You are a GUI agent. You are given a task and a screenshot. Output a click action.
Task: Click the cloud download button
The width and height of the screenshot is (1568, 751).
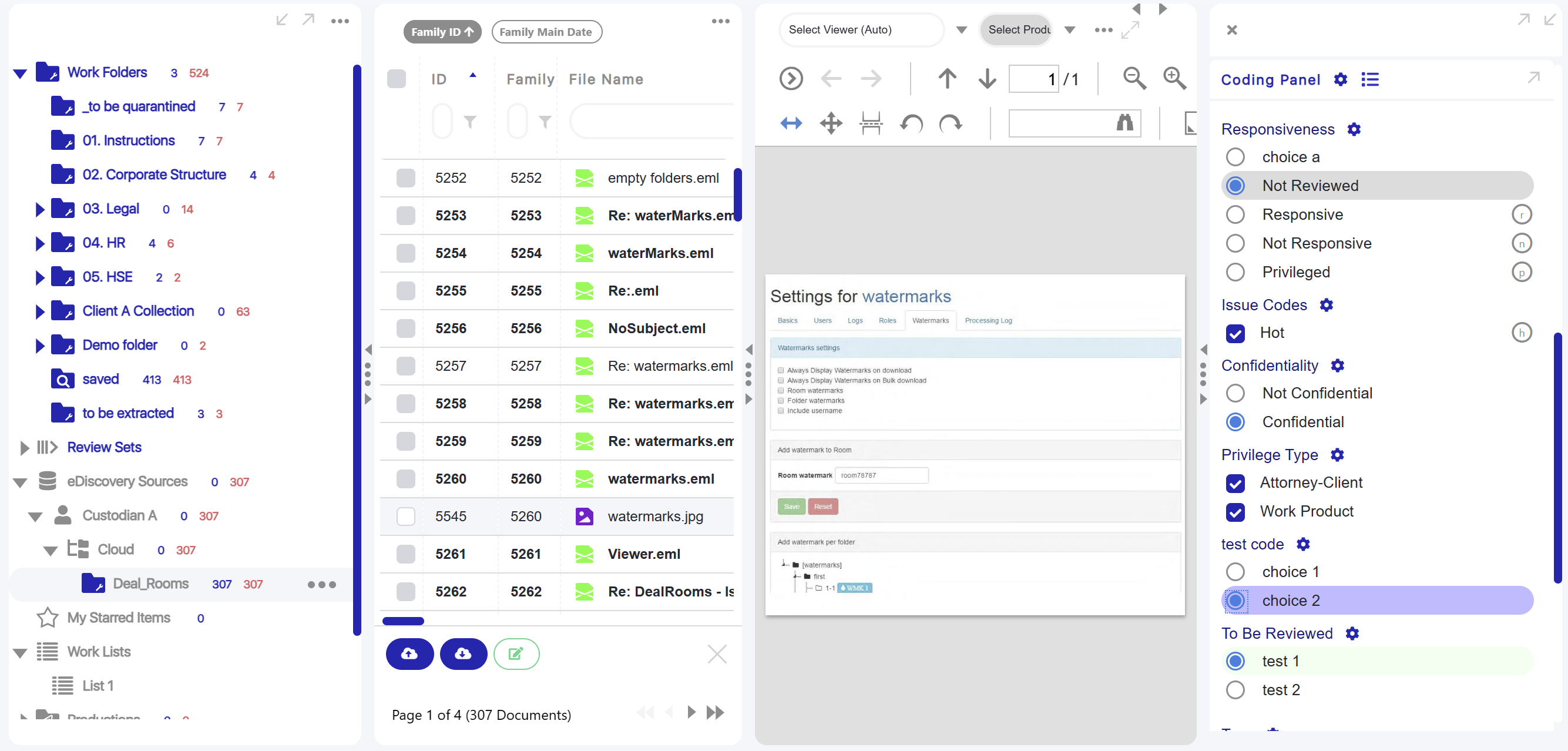pyautogui.click(x=463, y=653)
